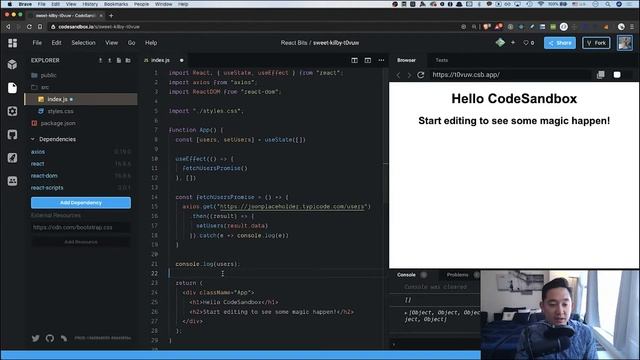Refresh the sandbox preview browser

tap(421, 75)
